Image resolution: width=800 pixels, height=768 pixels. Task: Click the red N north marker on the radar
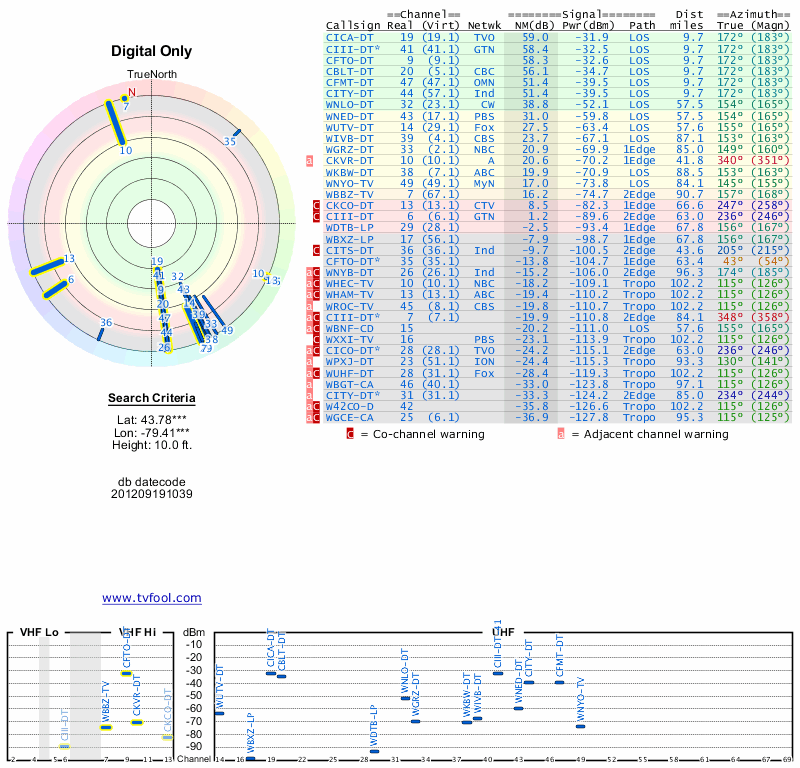coord(129,93)
